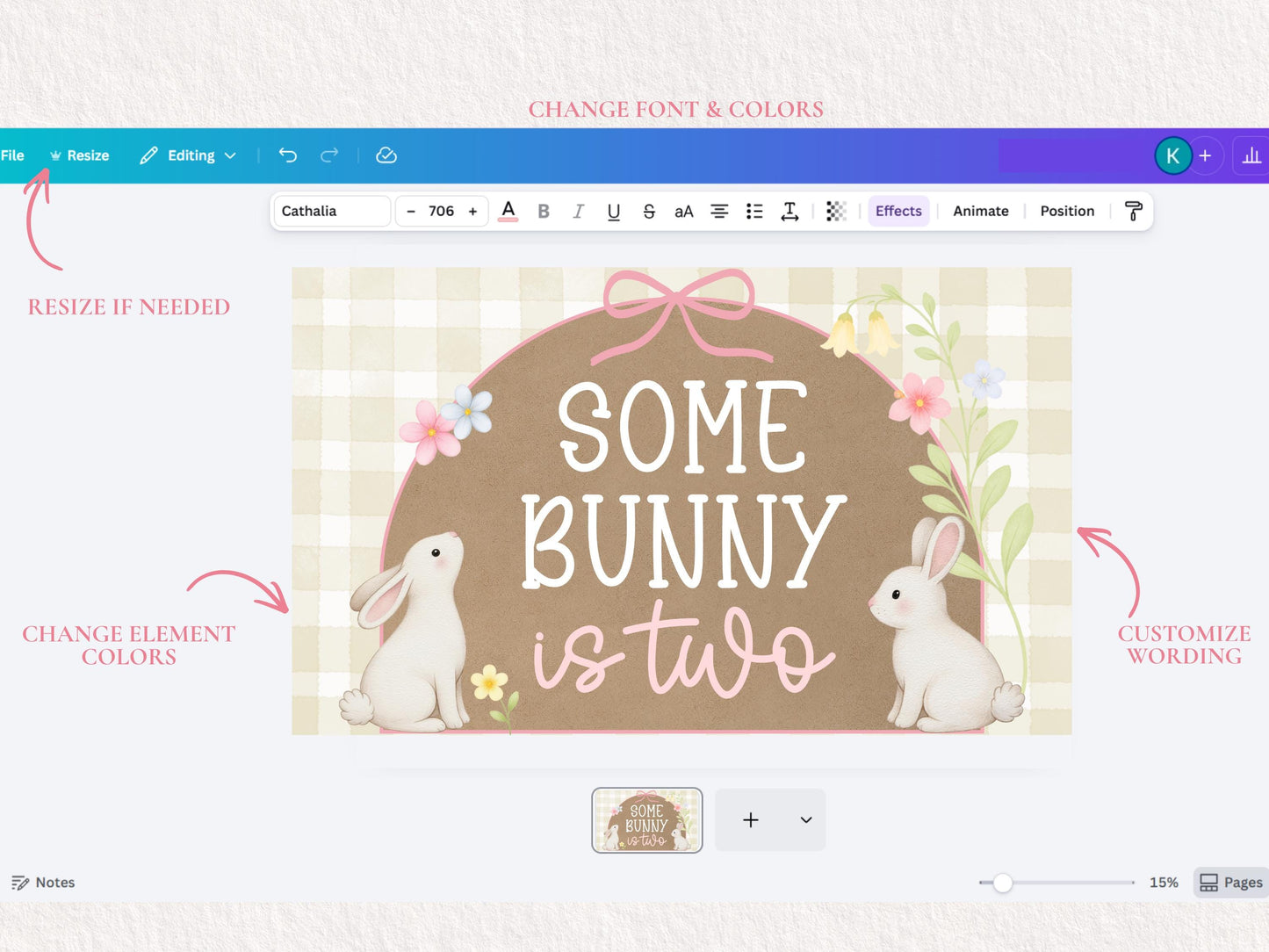
Task: Toggle bulleted list
Action: 754,211
